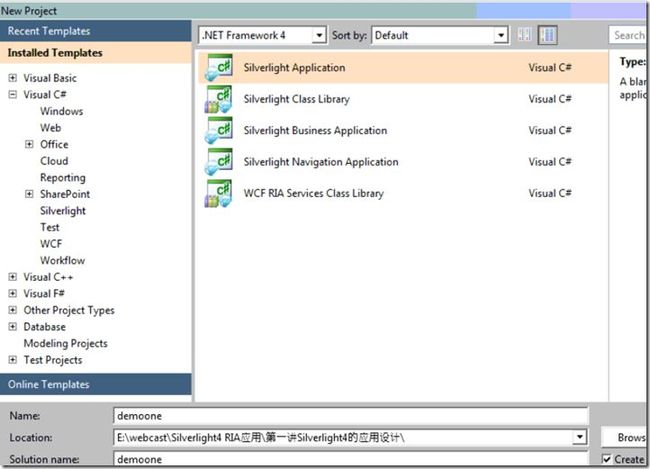Select the Test category under Visual C#
The width and height of the screenshot is (650, 469).
click(50, 227)
